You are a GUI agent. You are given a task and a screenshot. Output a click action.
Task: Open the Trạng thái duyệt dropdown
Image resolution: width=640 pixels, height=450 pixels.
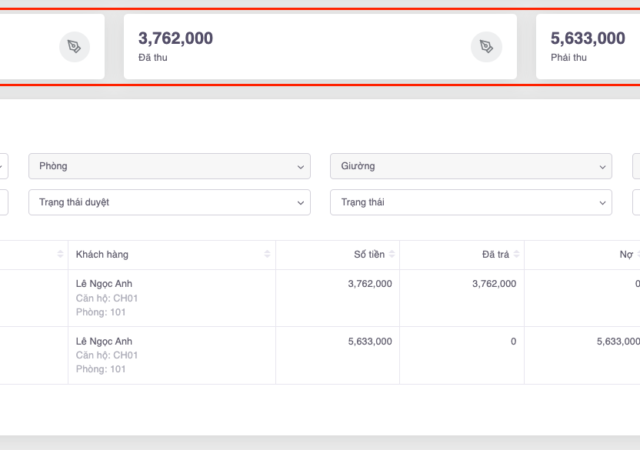pyautogui.click(x=170, y=202)
